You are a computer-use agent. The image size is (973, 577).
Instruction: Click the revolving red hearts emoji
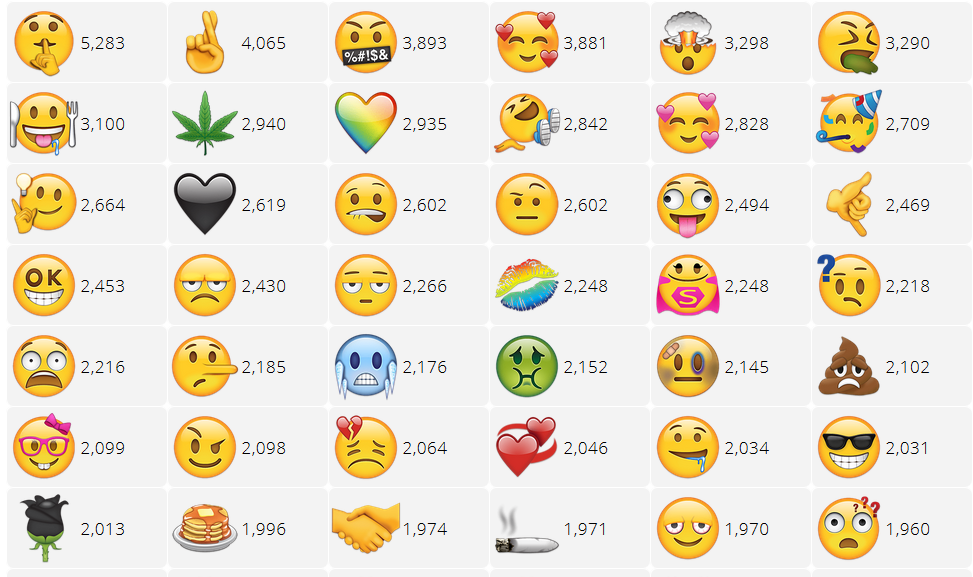(x=527, y=447)
